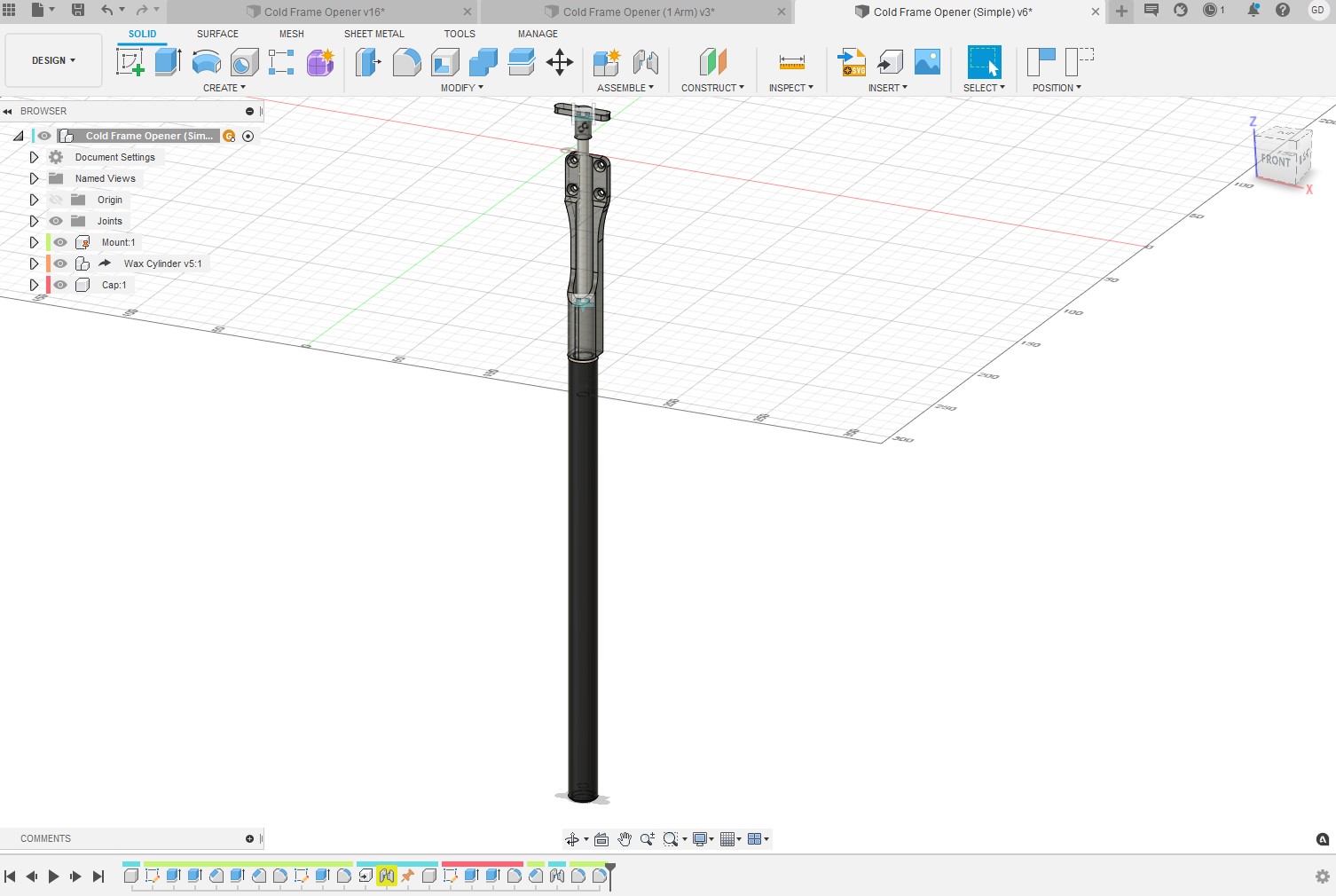This screenshot has height=896, width=1336.
Task: Select the Hole tool
Action: (244, 62)
